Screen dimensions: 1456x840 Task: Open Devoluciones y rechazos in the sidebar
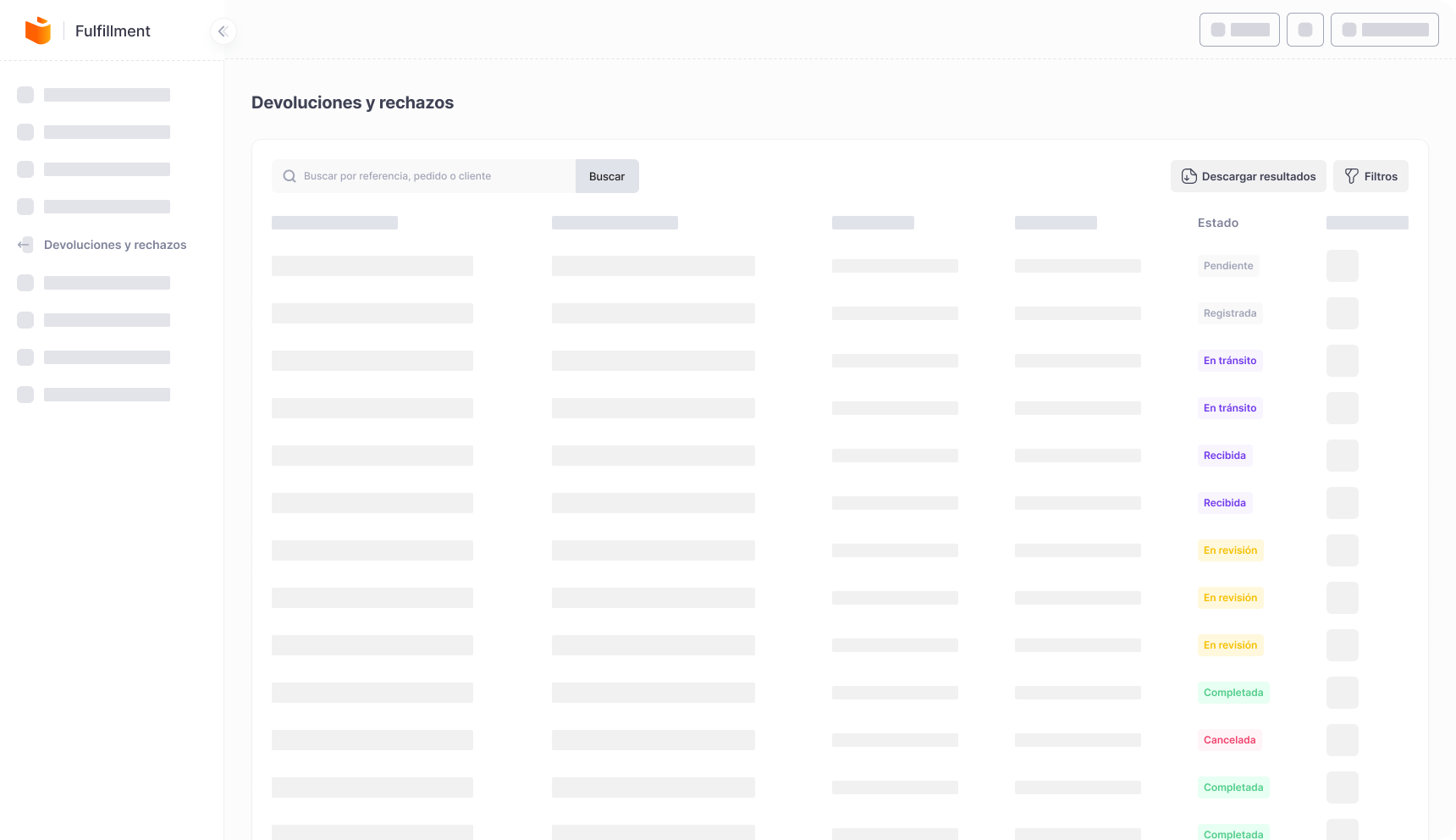(x=115, y=245)
